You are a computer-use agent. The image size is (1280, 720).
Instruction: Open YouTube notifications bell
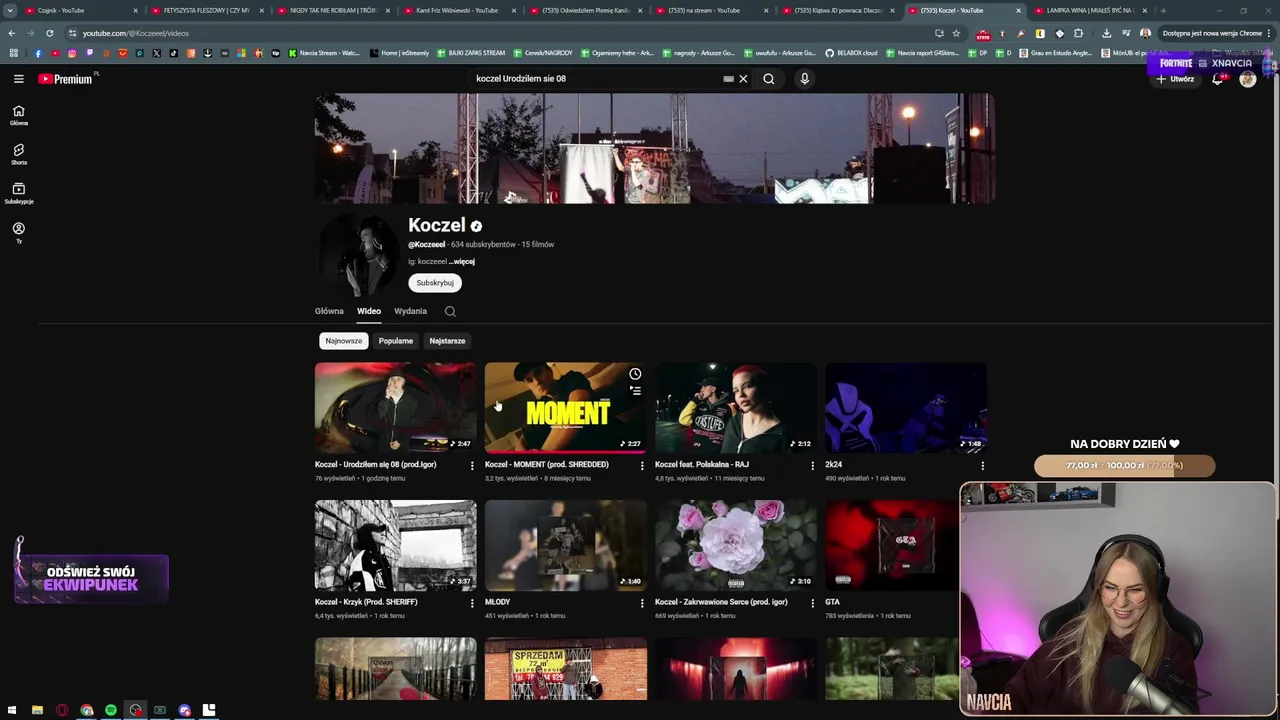(x=1217, y=79)
